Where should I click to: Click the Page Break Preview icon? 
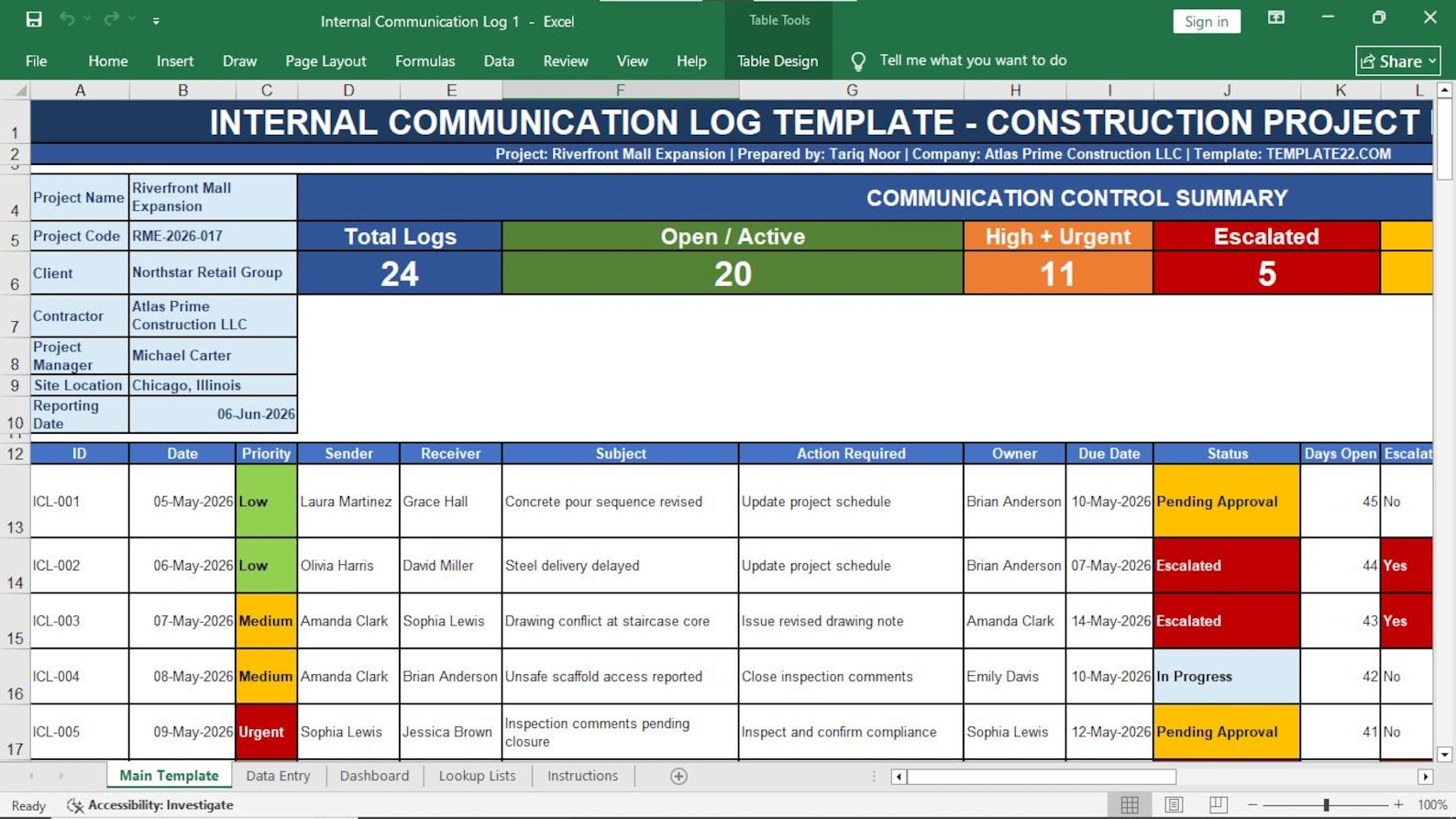(1219, 804)
